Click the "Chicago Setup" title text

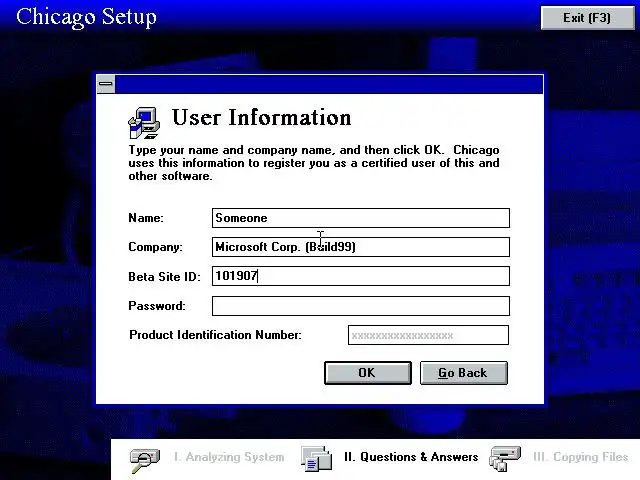tap(86, 18)
